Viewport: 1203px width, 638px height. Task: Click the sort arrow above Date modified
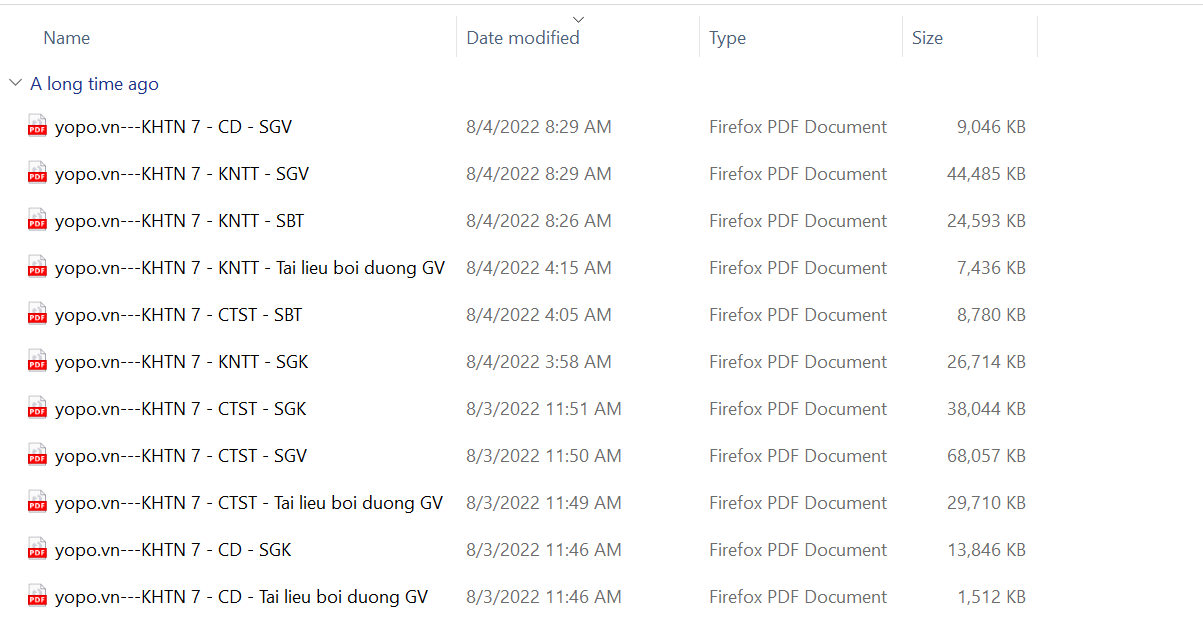pyautogui.click(x=578, y=19)
